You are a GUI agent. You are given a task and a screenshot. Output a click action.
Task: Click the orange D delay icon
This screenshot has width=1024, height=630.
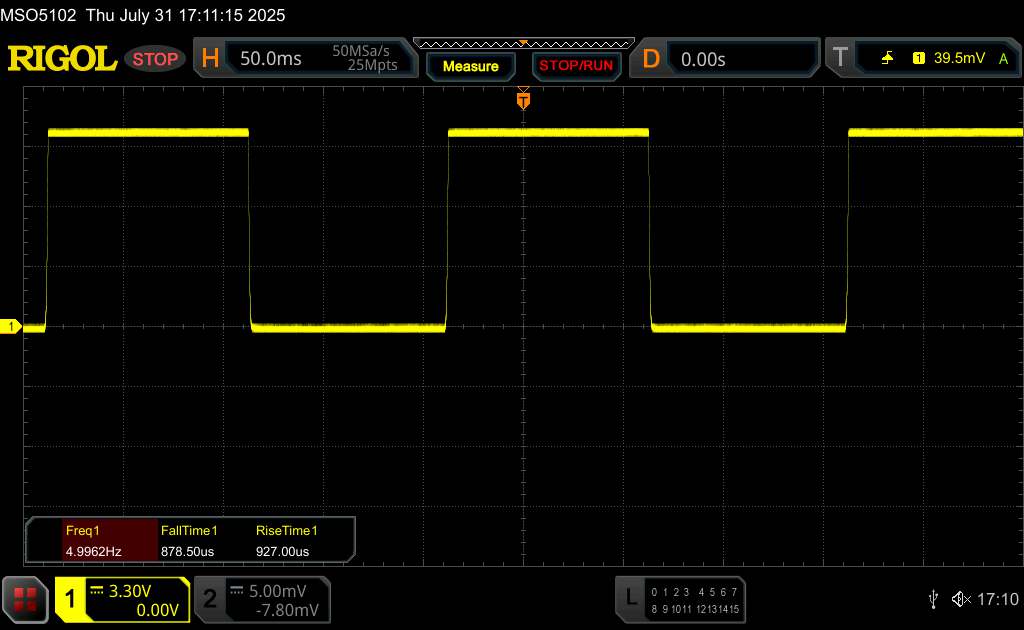tap(651, 59)
